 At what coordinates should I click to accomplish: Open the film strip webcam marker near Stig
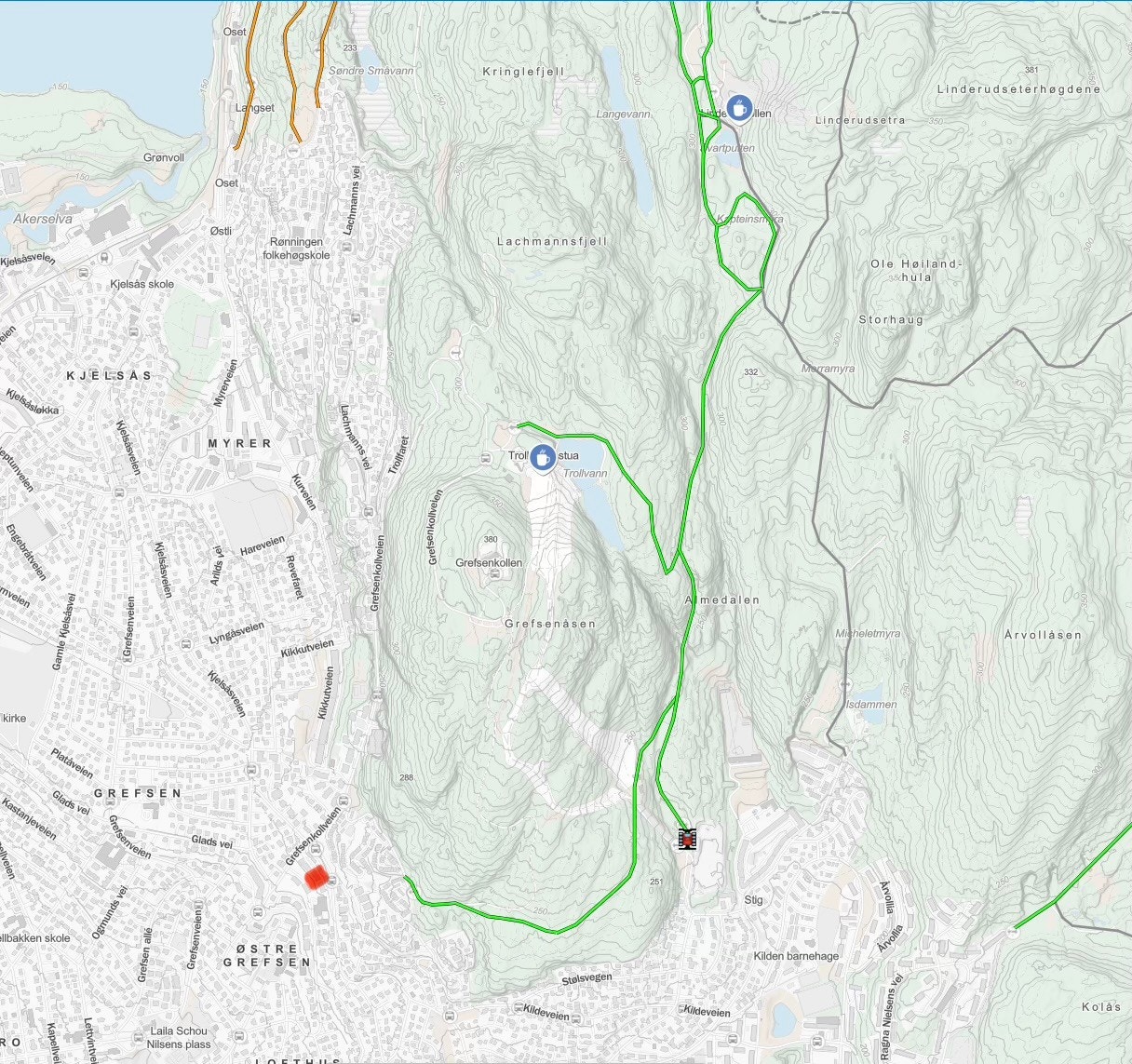(x=687, y=840)
